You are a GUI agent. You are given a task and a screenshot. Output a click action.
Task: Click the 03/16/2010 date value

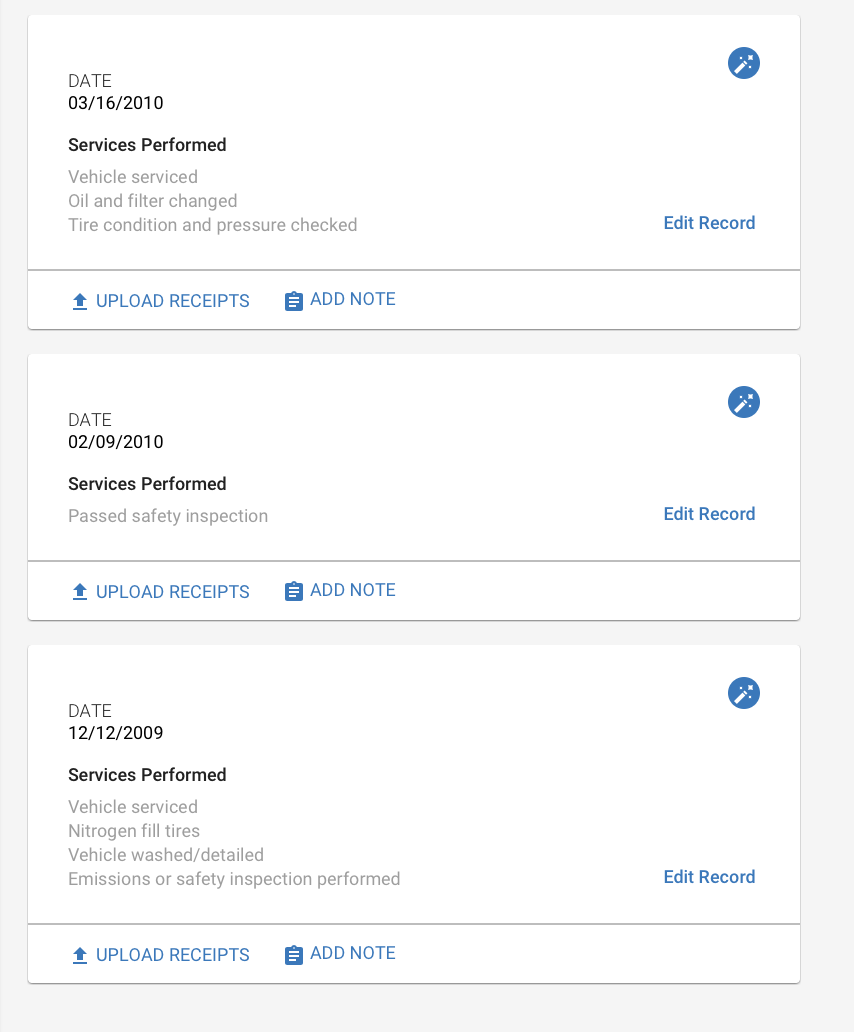pyautogui.click(x=116, y=103)
